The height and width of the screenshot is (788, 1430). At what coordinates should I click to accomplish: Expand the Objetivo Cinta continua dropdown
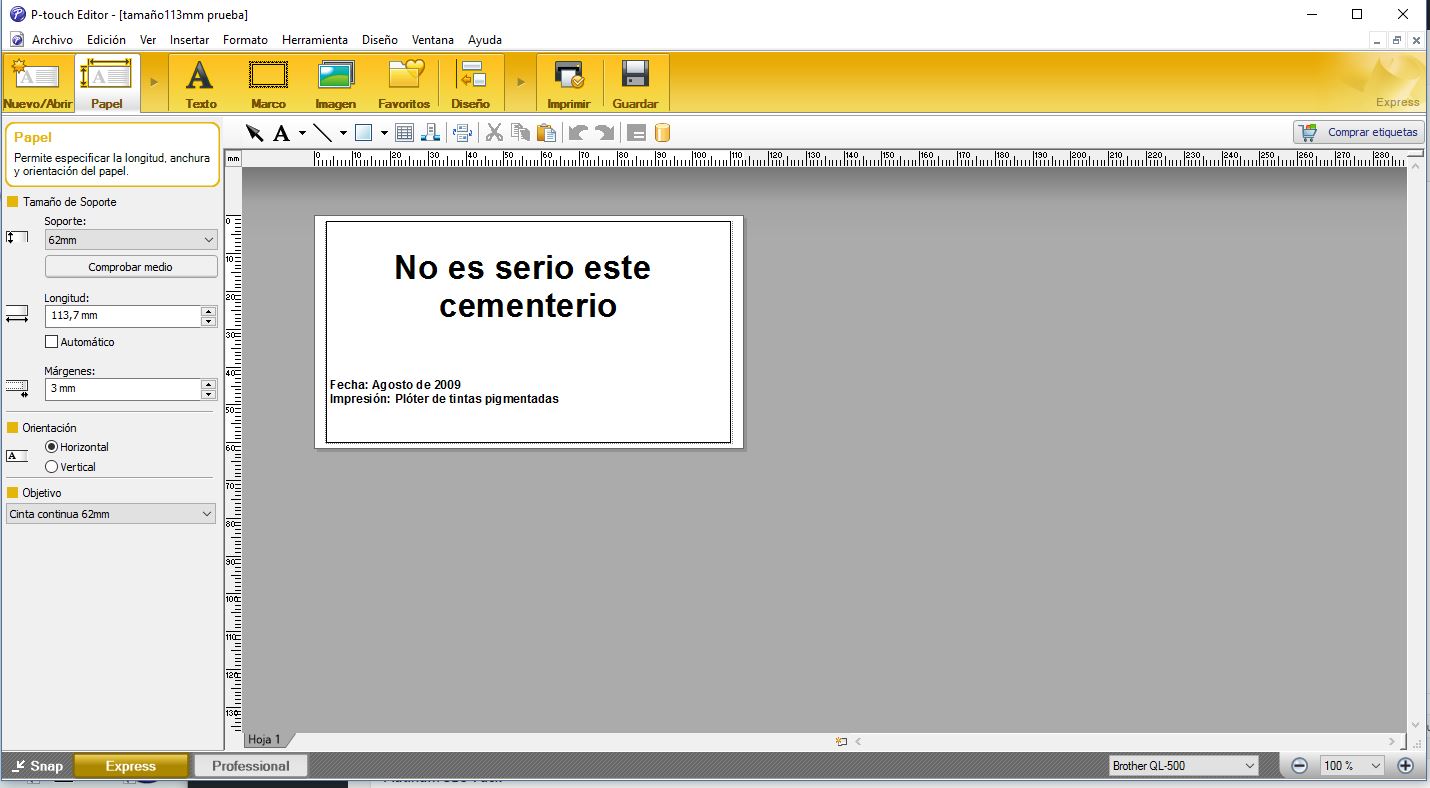pos(110,514)
